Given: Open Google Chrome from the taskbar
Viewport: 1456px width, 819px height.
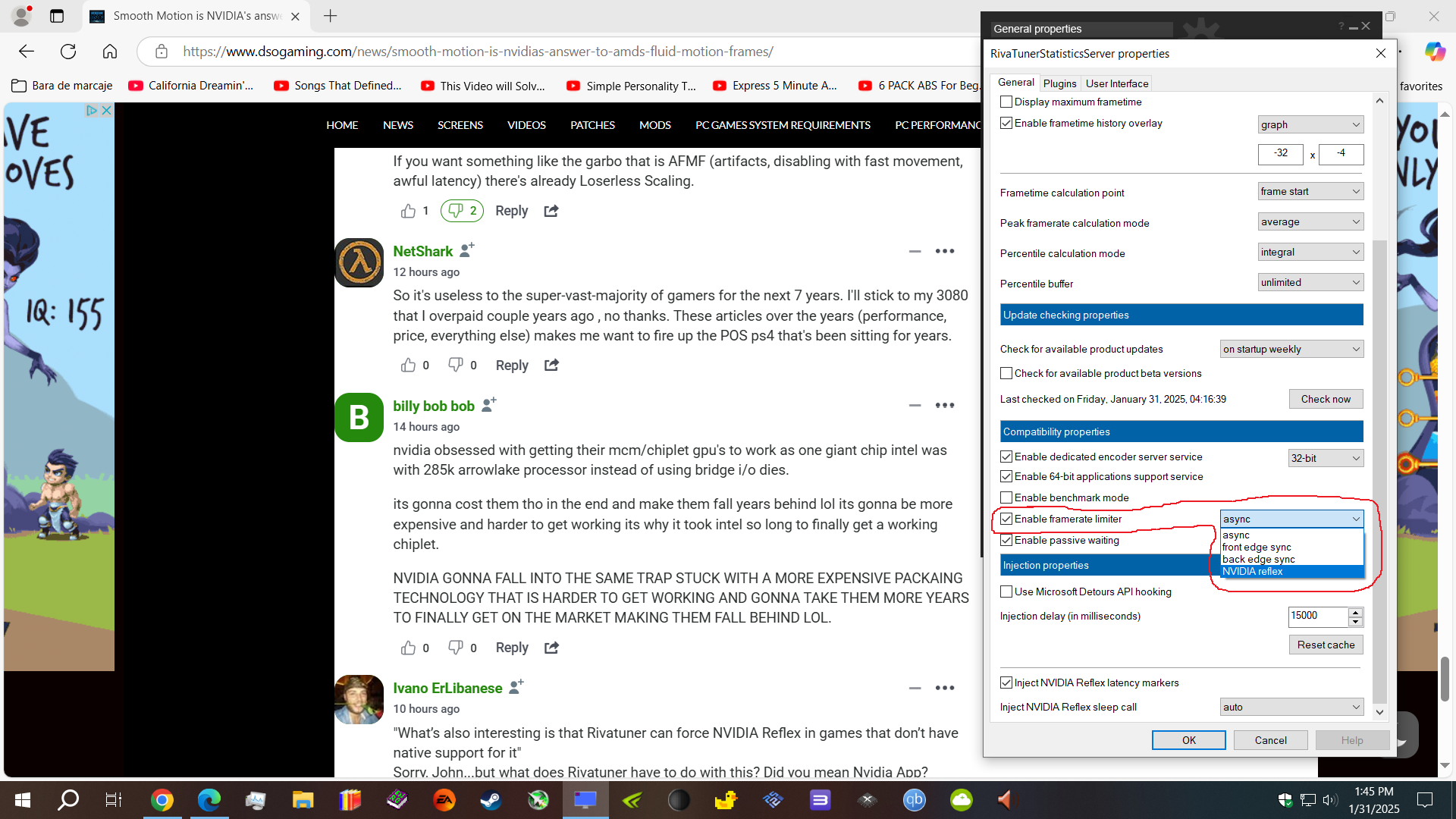Looking at the screenshot, I should pyautogui.click(x=162, y=799).
